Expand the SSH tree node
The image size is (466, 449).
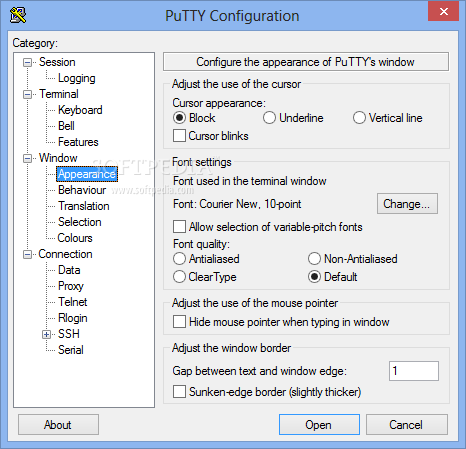coord(47,334)
